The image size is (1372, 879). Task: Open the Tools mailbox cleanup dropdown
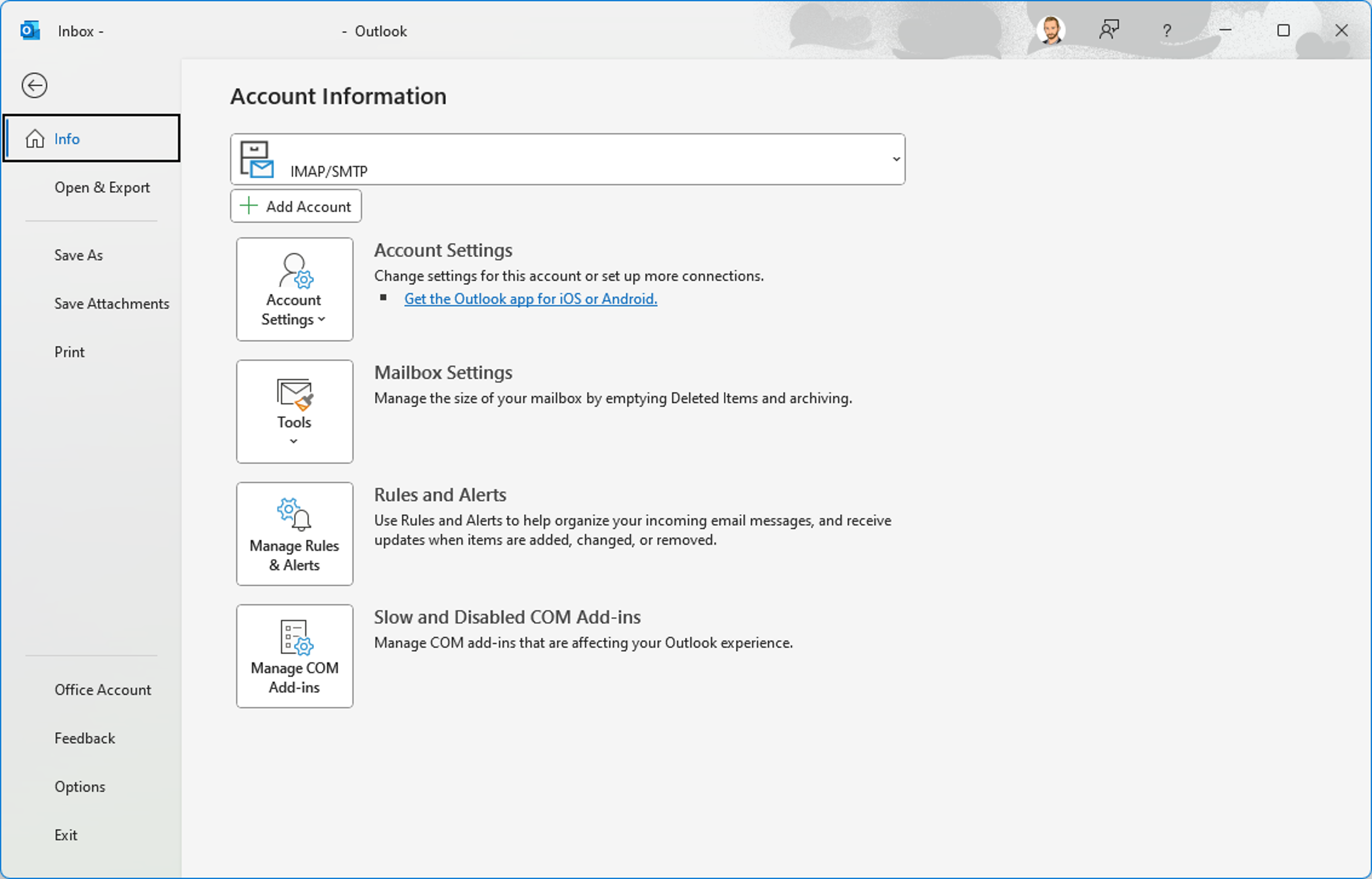point(295,412)
